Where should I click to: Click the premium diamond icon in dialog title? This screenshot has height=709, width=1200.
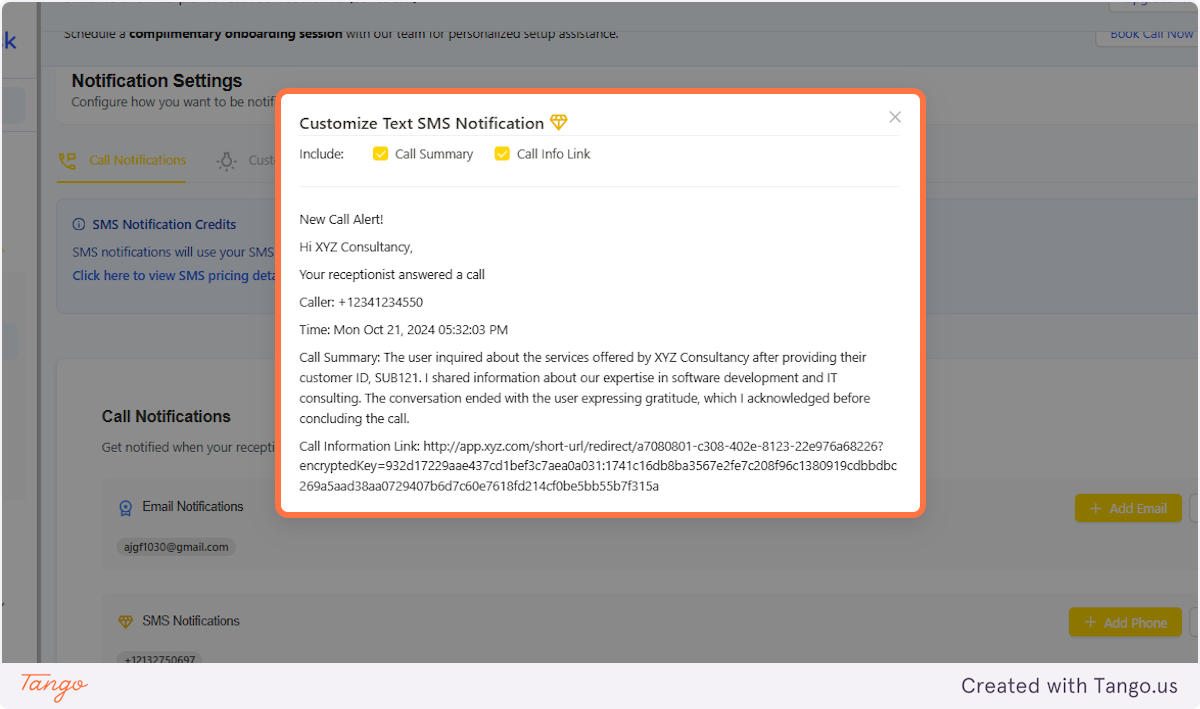tap(558, 123)
